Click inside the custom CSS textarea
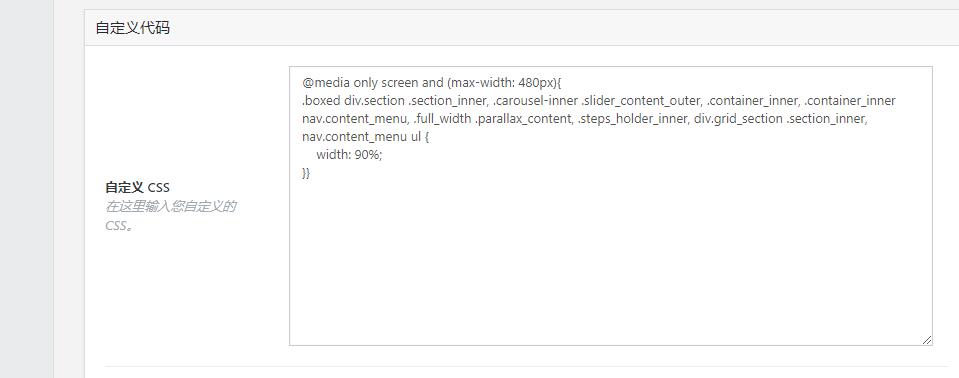The height and width of the screenshot is (378, 959). pos(610,206)
